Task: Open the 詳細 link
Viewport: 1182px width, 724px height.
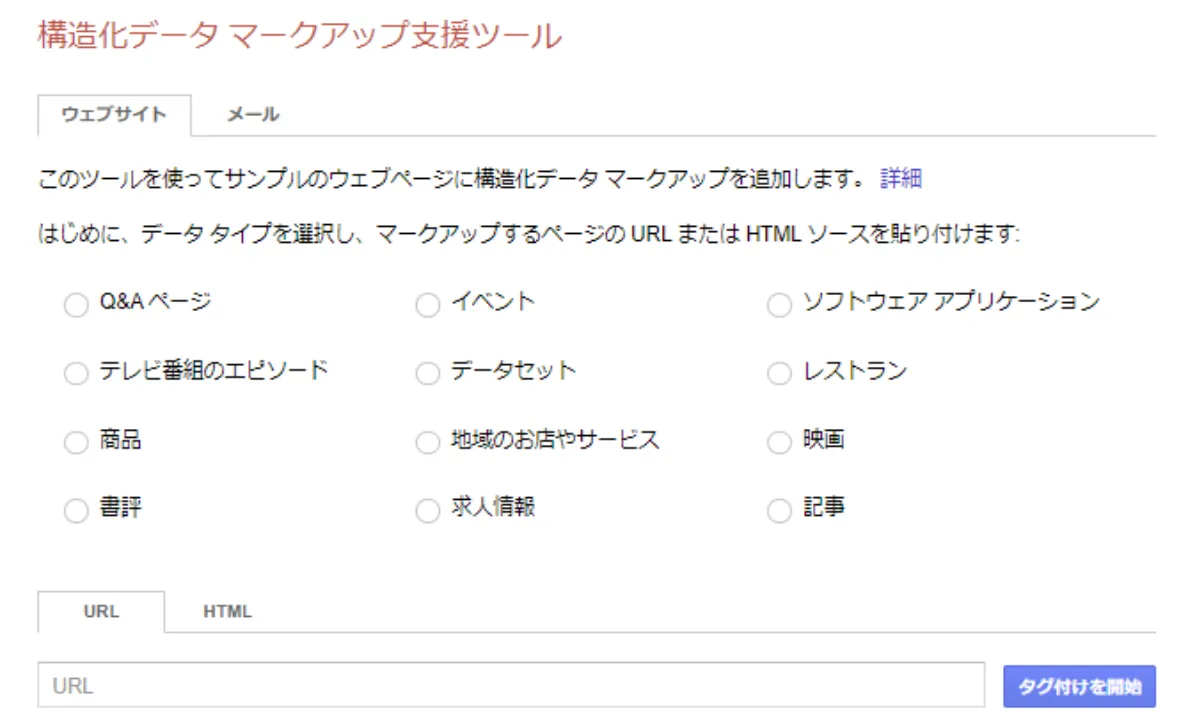Action: point(901,178)
